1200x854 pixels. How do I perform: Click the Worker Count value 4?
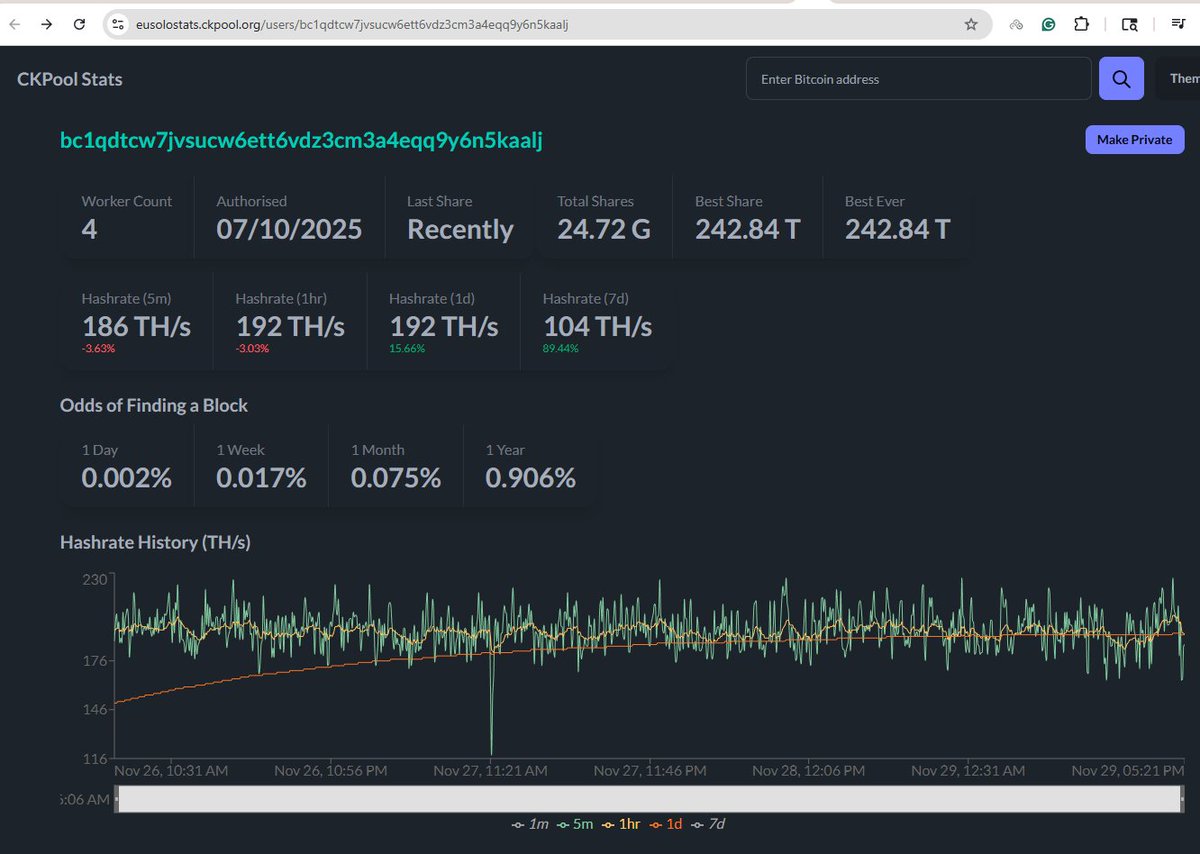click(x=89, y=230)
